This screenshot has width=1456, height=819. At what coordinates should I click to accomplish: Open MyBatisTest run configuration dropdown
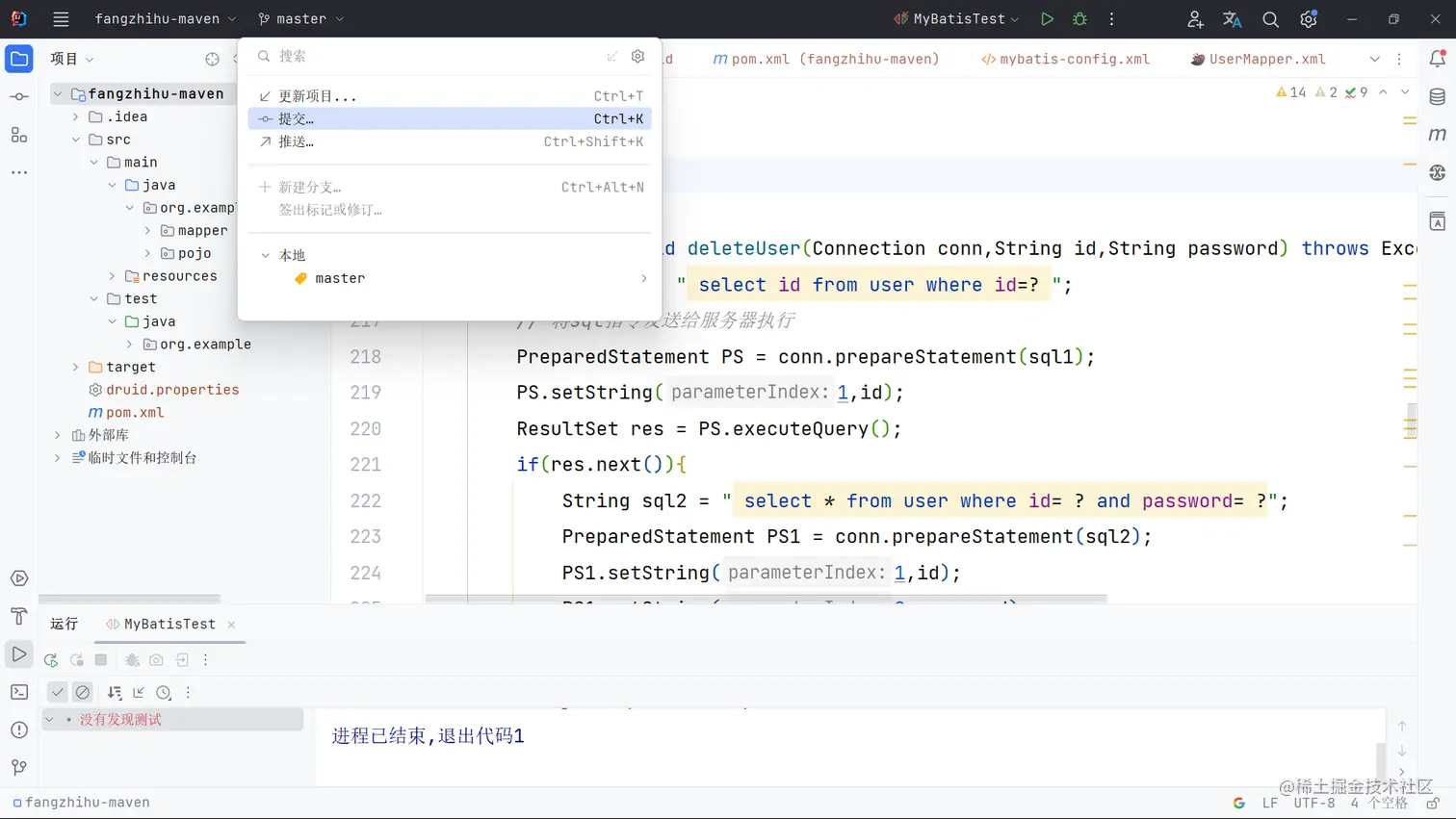pyautogui.click(x=956, y=19)
